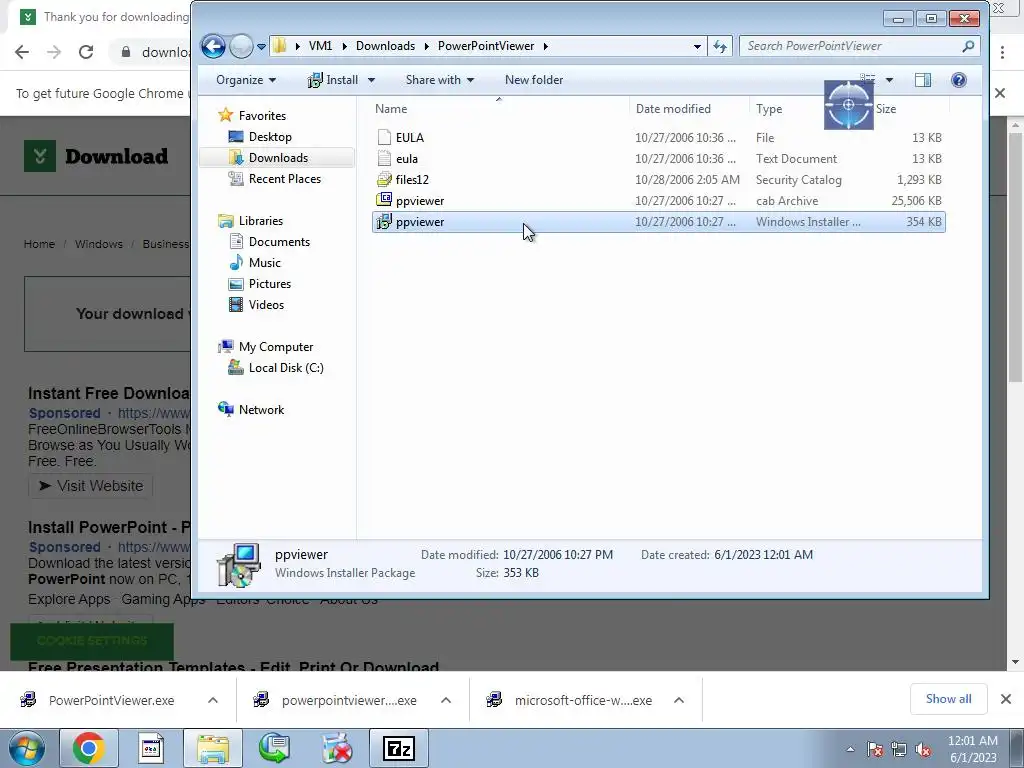The image size is (1024, 768).
Task: Expand the Install dropdown arrow
Action: tap(371, 80)
